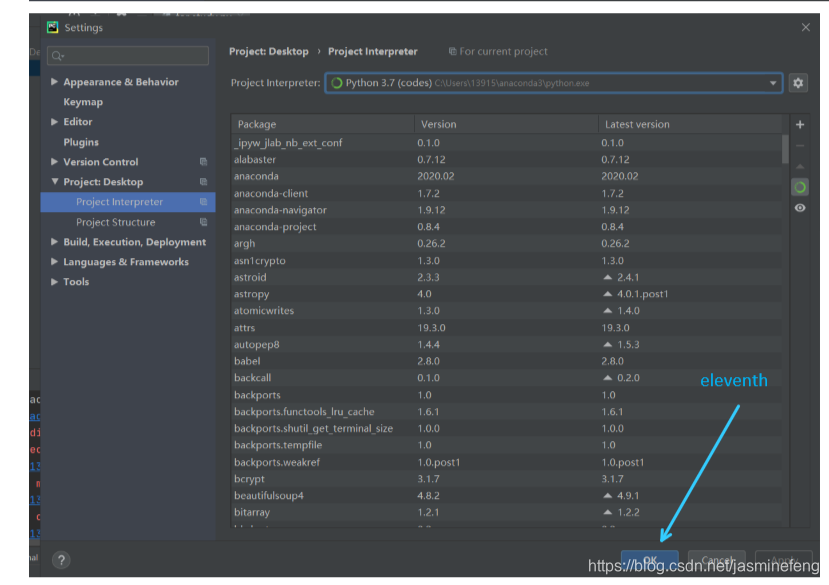Image resolution: width=829 pixels, height=585 pixels.
Task: Click the upgrade arrow next to beautifulsoup4 4.9.1
Action: coord(607,496)
